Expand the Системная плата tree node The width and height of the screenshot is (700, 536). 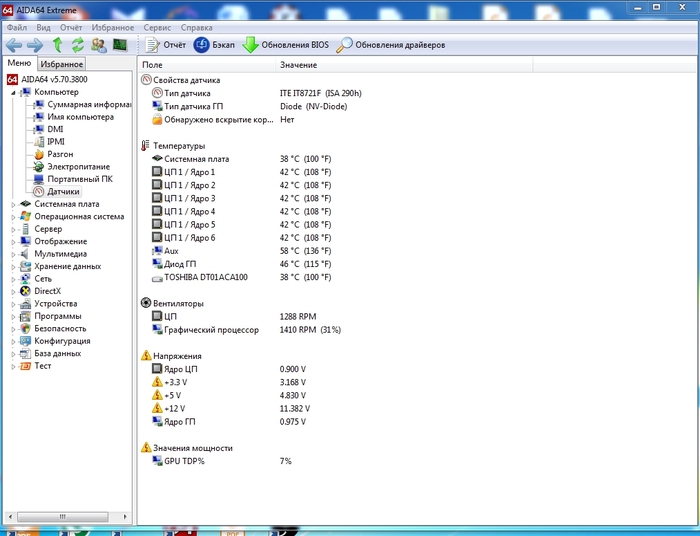coord(13,204)
